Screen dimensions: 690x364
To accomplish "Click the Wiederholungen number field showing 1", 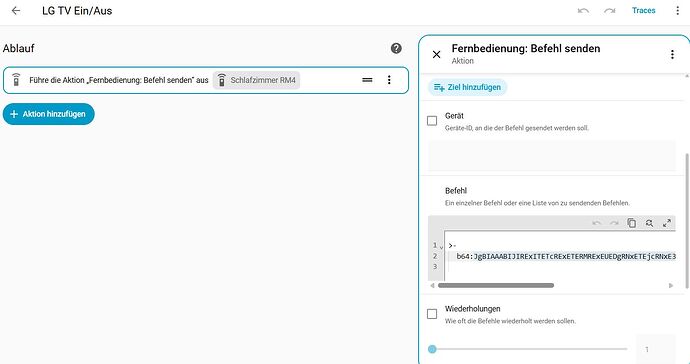I will coord(656,349).
